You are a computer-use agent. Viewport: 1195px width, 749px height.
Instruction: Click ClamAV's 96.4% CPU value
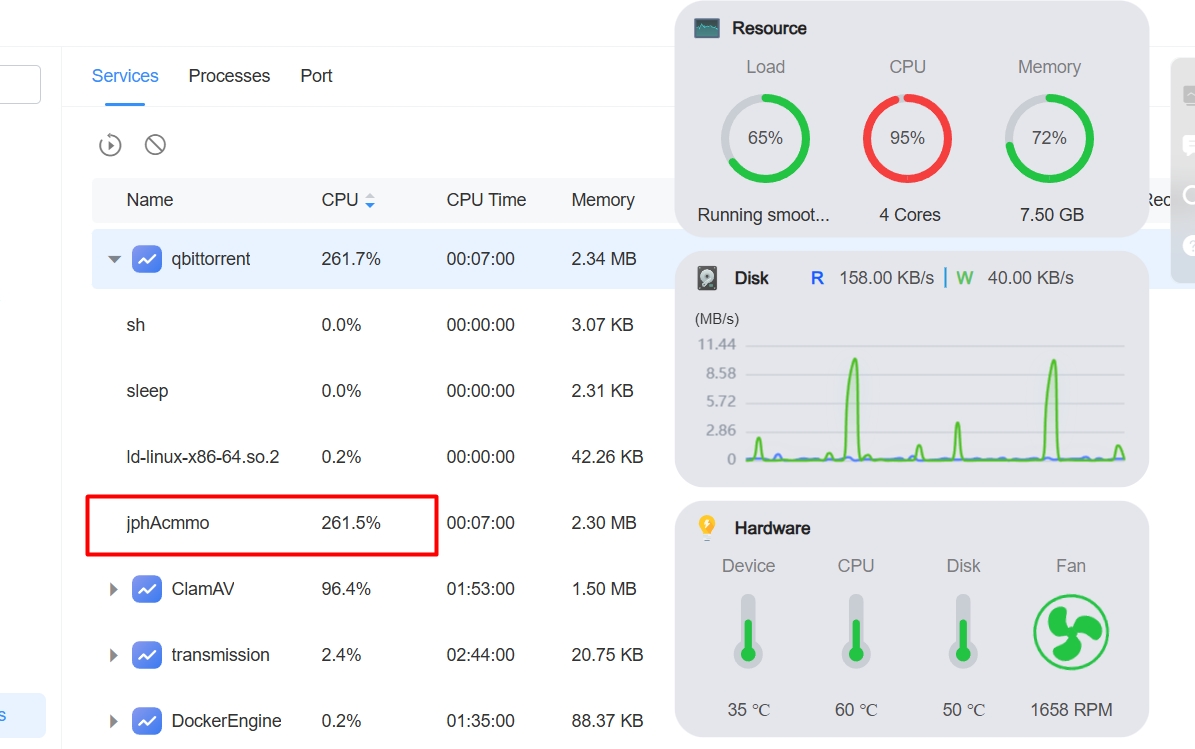pyautogui.click(x=346, y=589)
